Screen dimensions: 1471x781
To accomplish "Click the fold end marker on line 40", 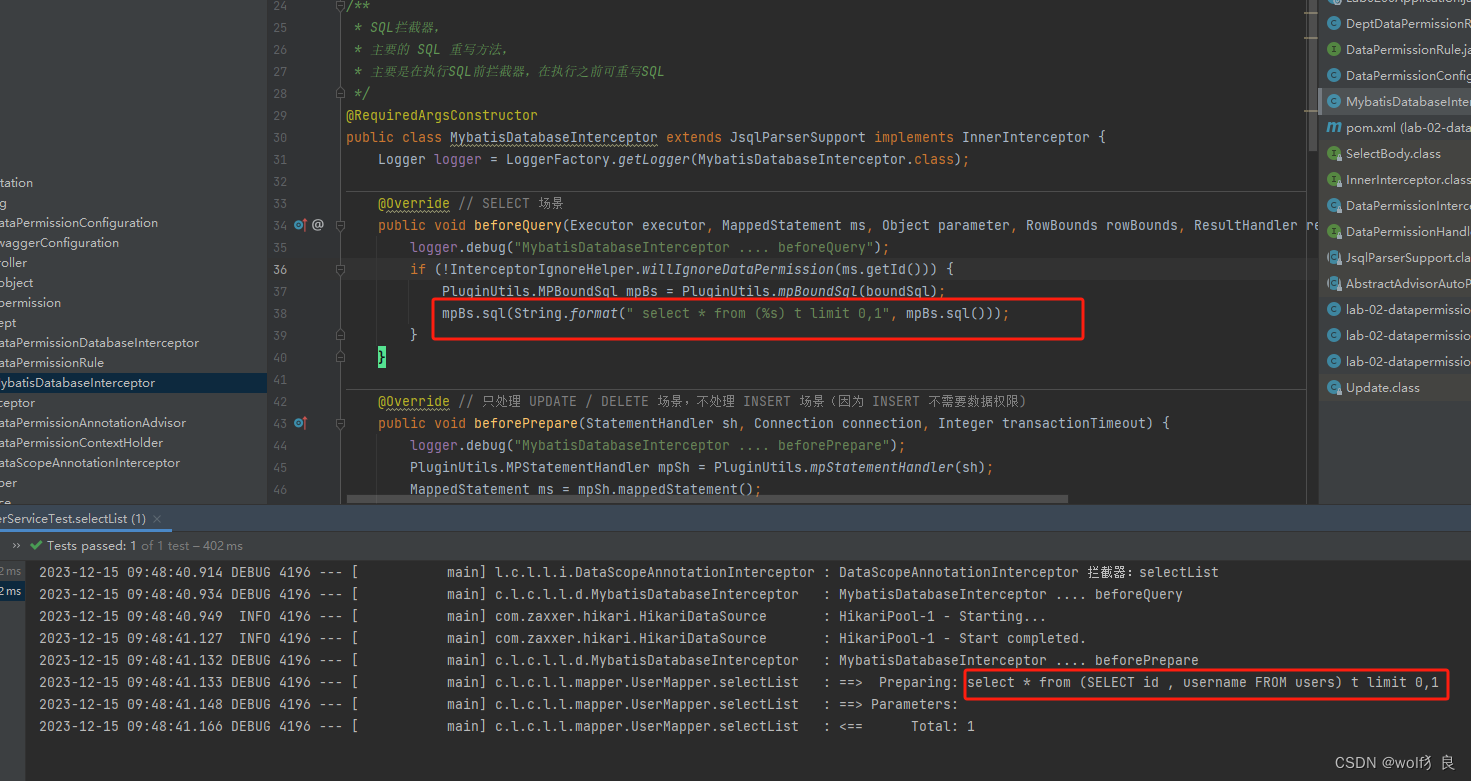I will (x=341, y=357).
